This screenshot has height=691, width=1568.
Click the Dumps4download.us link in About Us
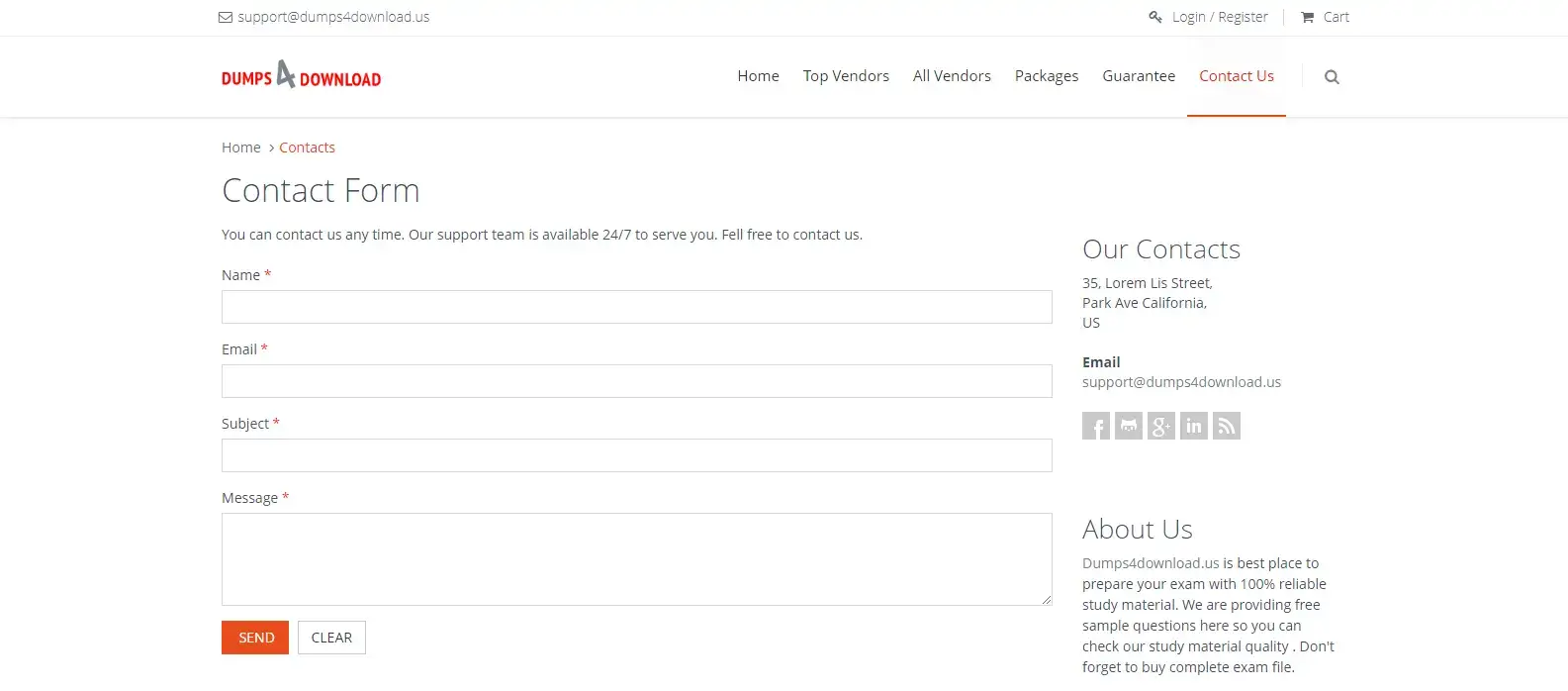click(1150, 563)
